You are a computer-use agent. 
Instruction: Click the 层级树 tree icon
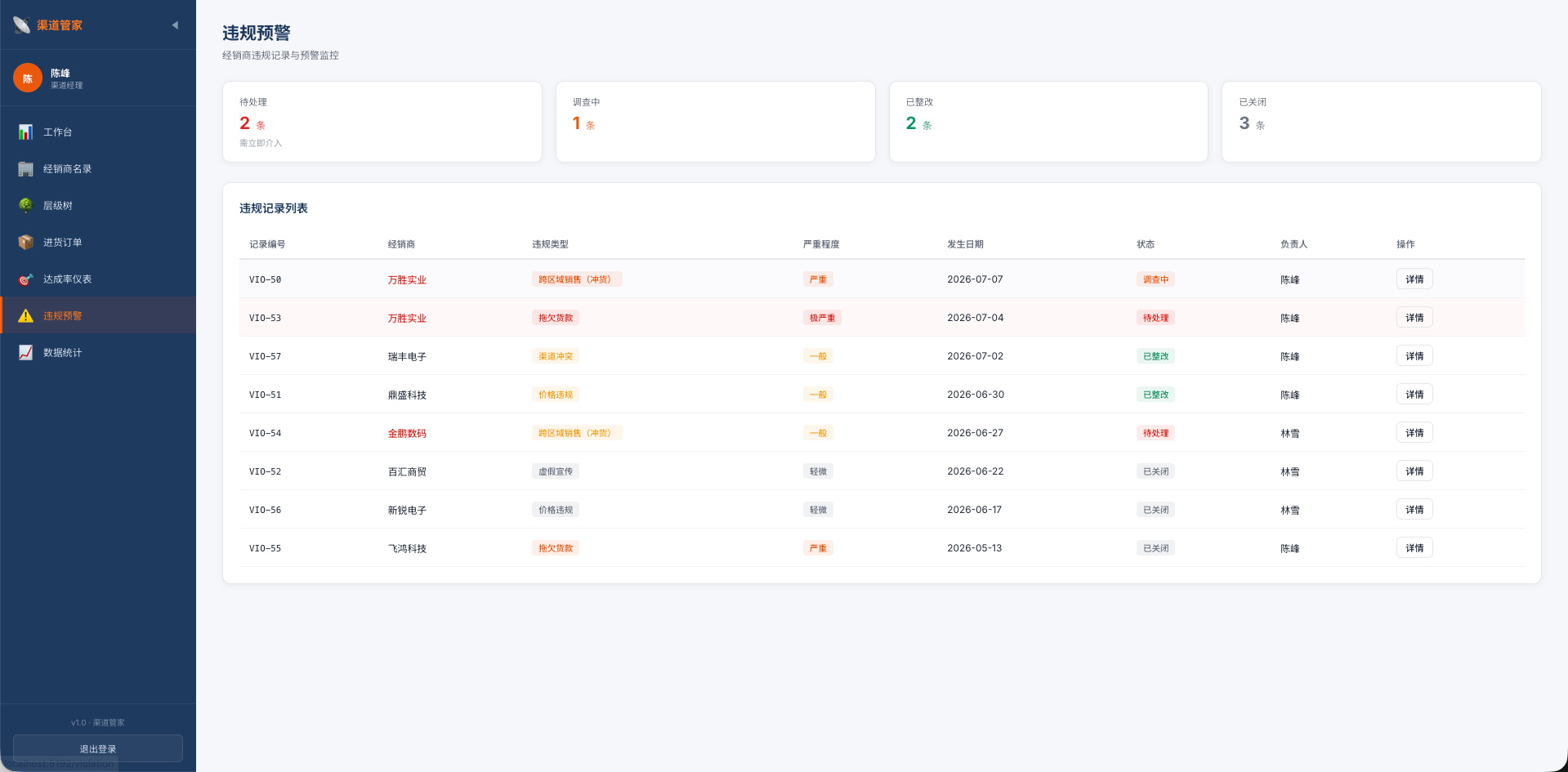26,205
